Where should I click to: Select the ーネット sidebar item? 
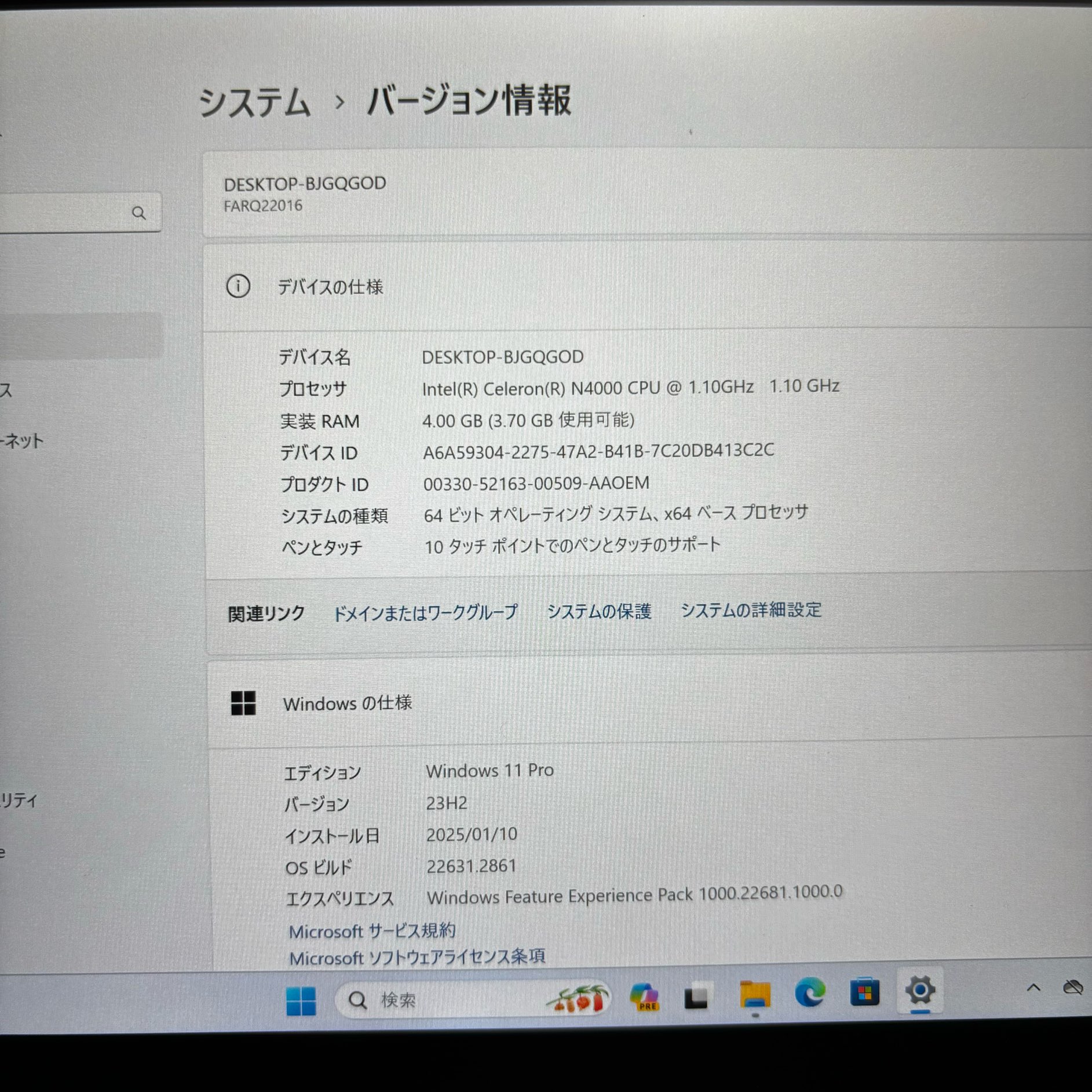(22, 441)
